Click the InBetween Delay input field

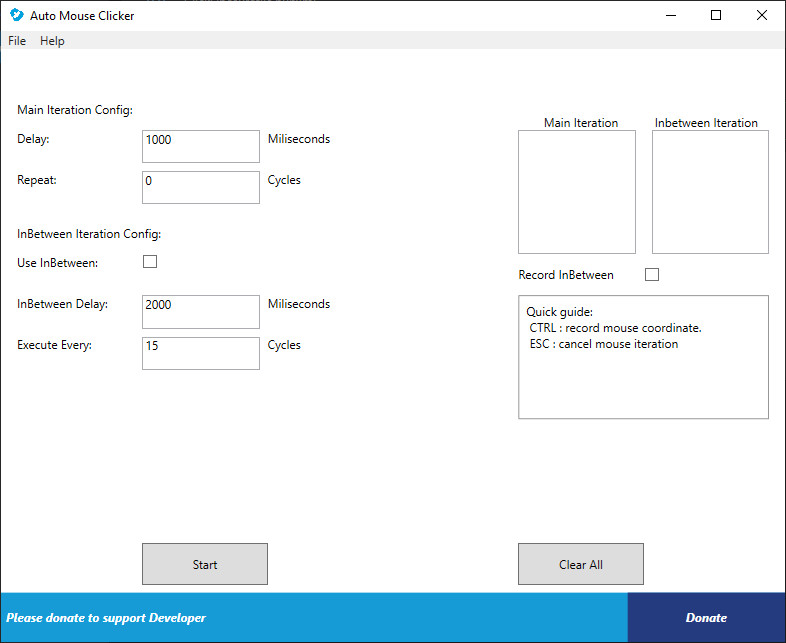pyautogui.click(x=201, y=311)
